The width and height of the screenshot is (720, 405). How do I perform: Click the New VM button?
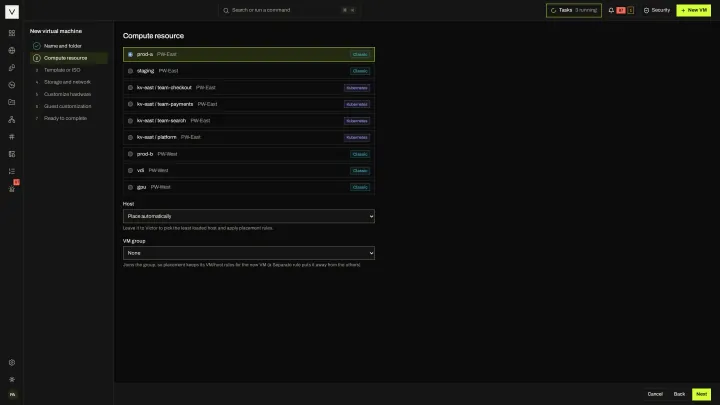point(693,10)
